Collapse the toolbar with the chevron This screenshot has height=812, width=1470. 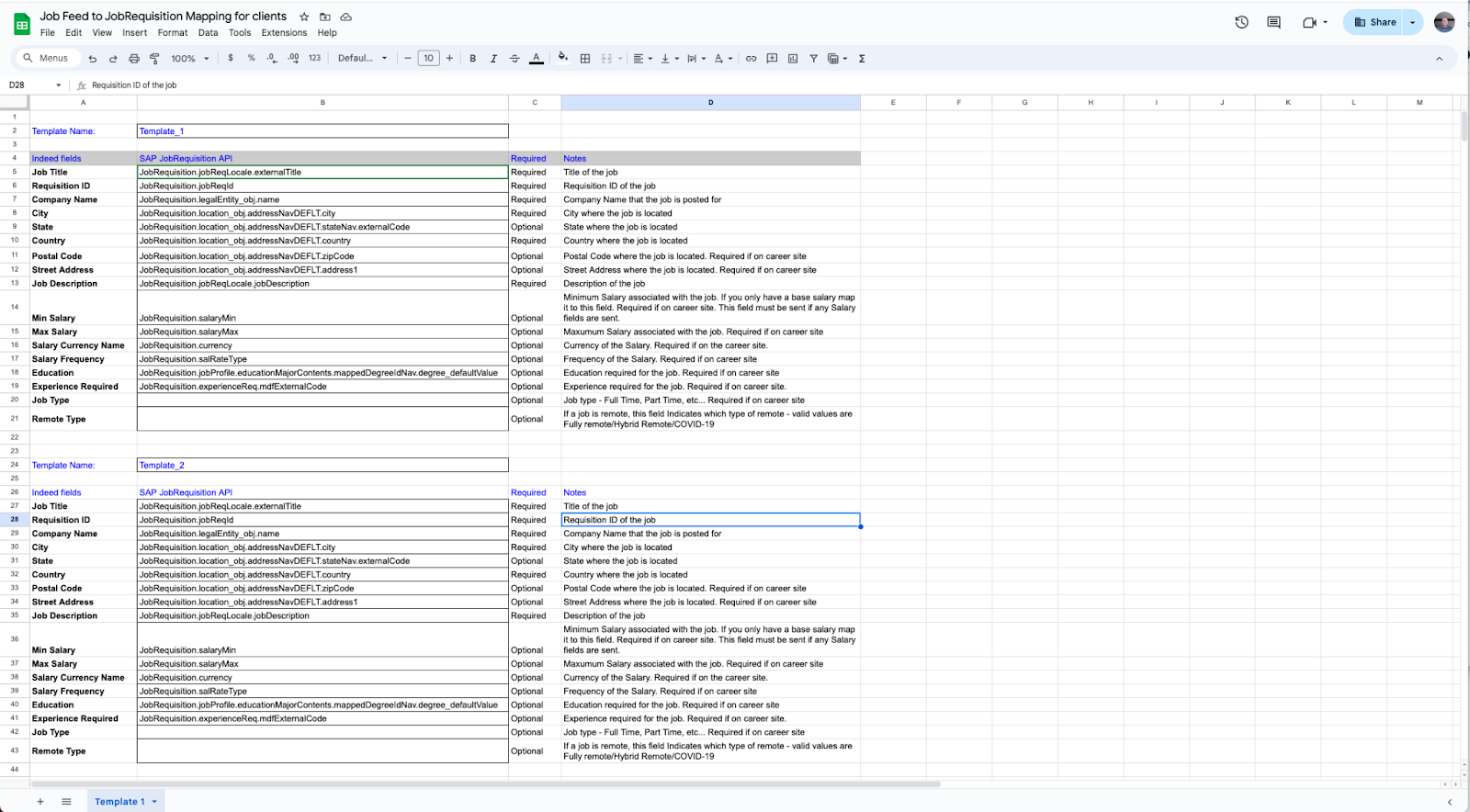pos(1439,59)
